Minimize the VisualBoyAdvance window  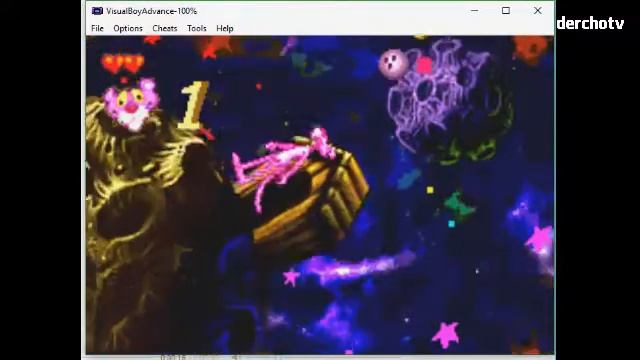click(474, 11)
